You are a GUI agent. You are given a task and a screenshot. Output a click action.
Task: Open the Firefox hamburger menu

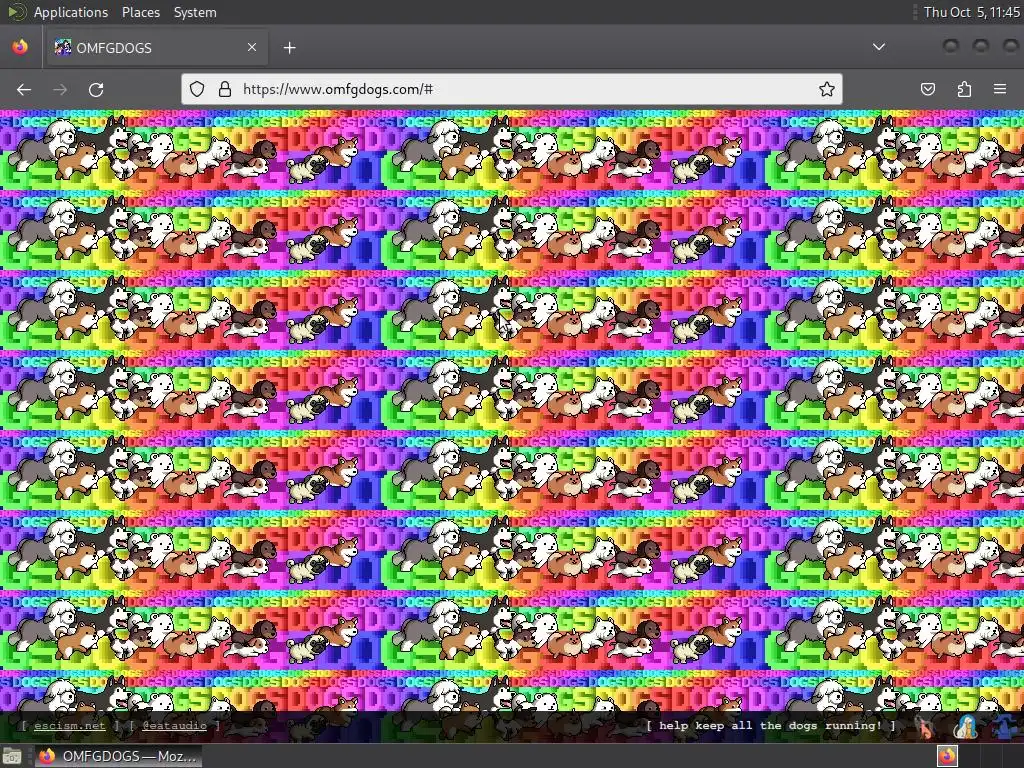pyautogui.click(x=1000, y=89)
